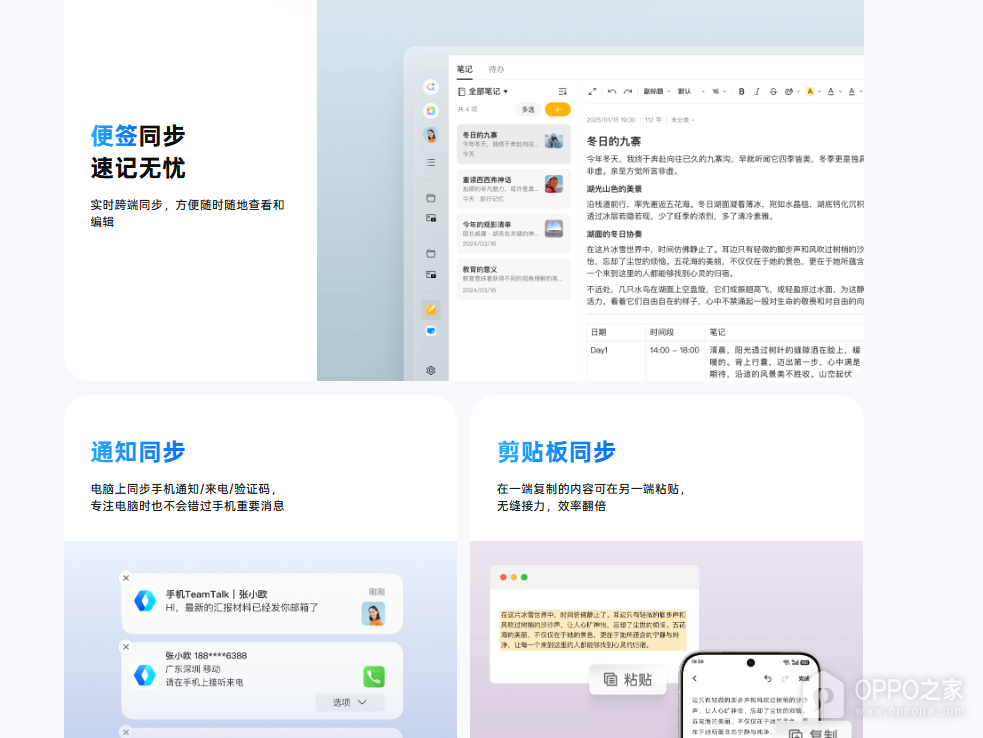The height and width of the screenshot is (738, 983).
Task: Click the 湖面的冬日协奏 subheading
Action: coord(614,234)
